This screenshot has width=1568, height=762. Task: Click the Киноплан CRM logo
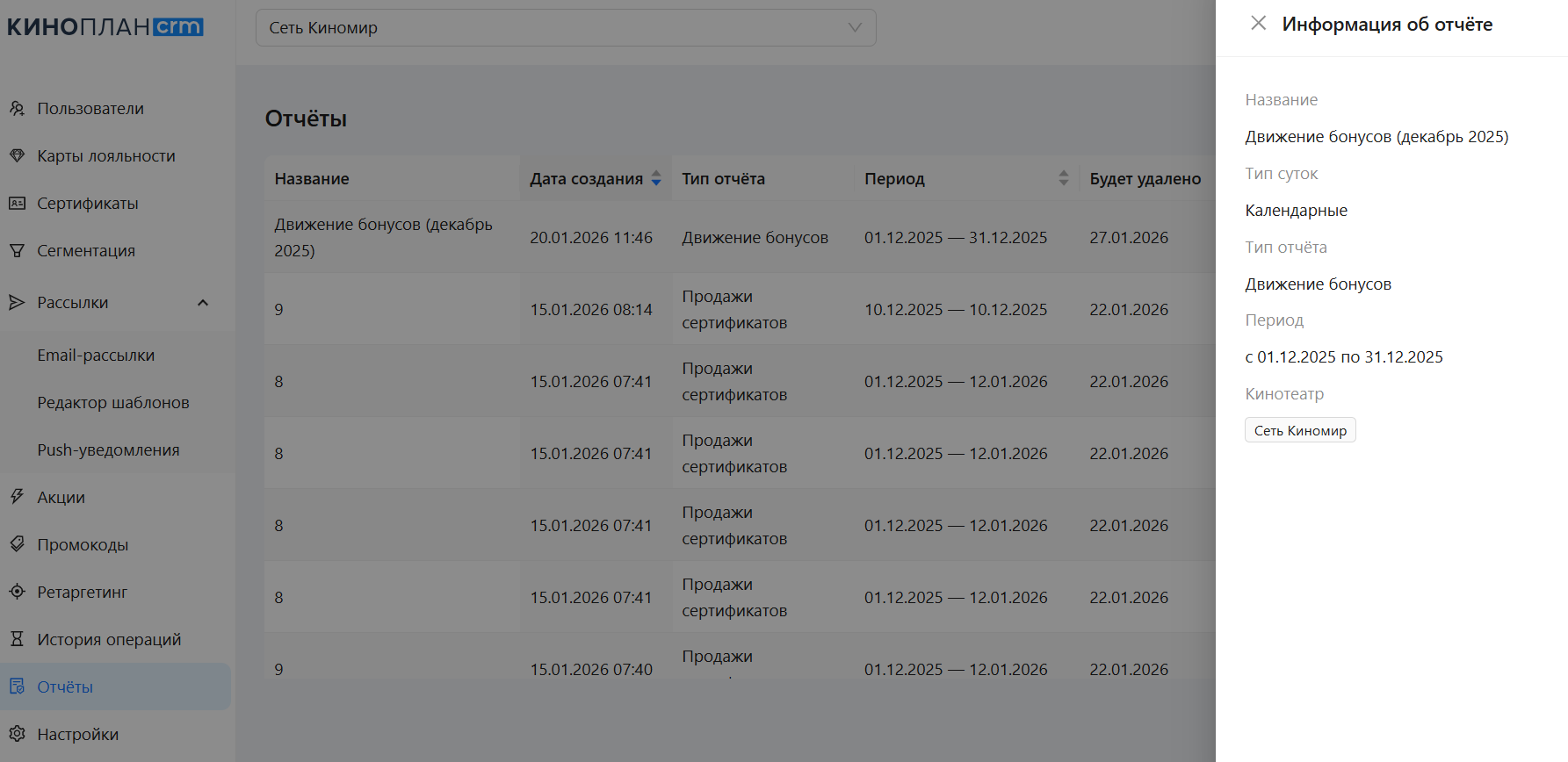(105, 27)
